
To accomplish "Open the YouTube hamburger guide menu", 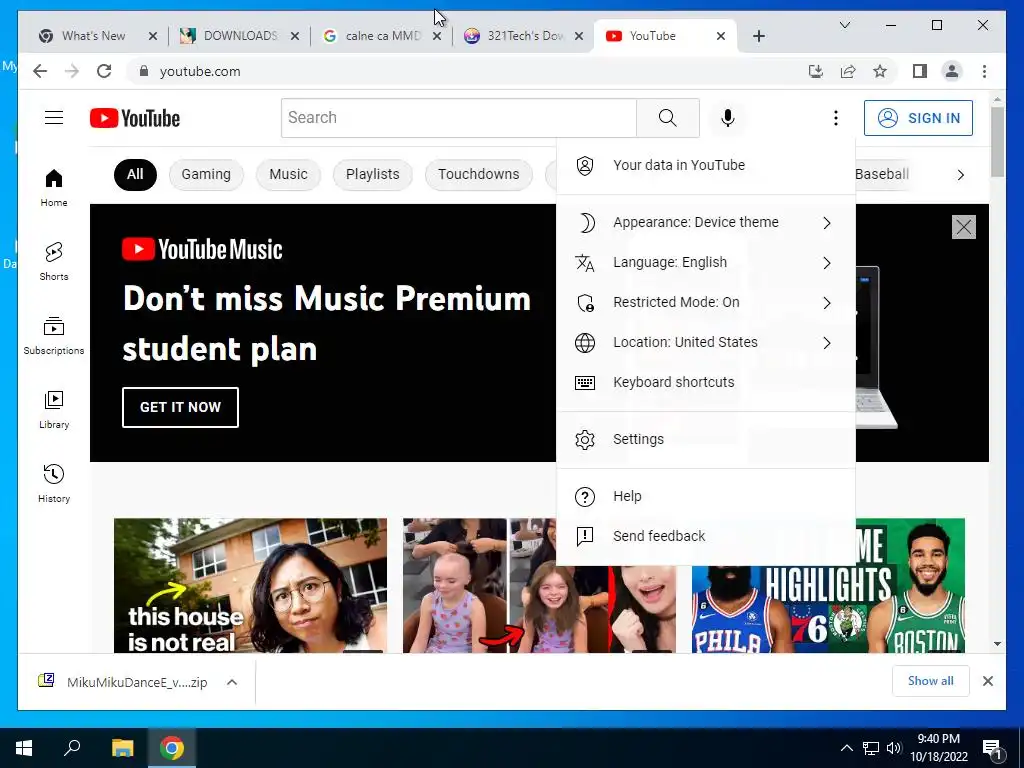I will [x=54, y=118].
